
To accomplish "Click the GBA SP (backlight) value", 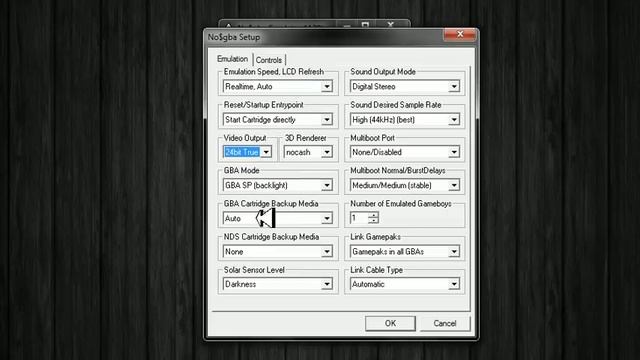I will 256,185.
